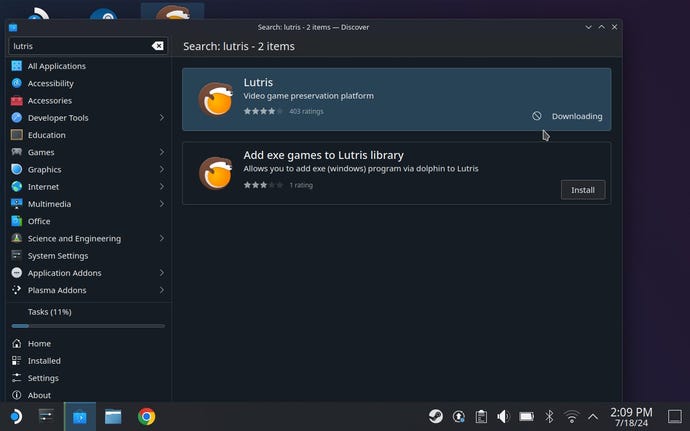Open the Settings page in Discover
Viewport: 690px width, 431px height.
(x=43, y=378)
